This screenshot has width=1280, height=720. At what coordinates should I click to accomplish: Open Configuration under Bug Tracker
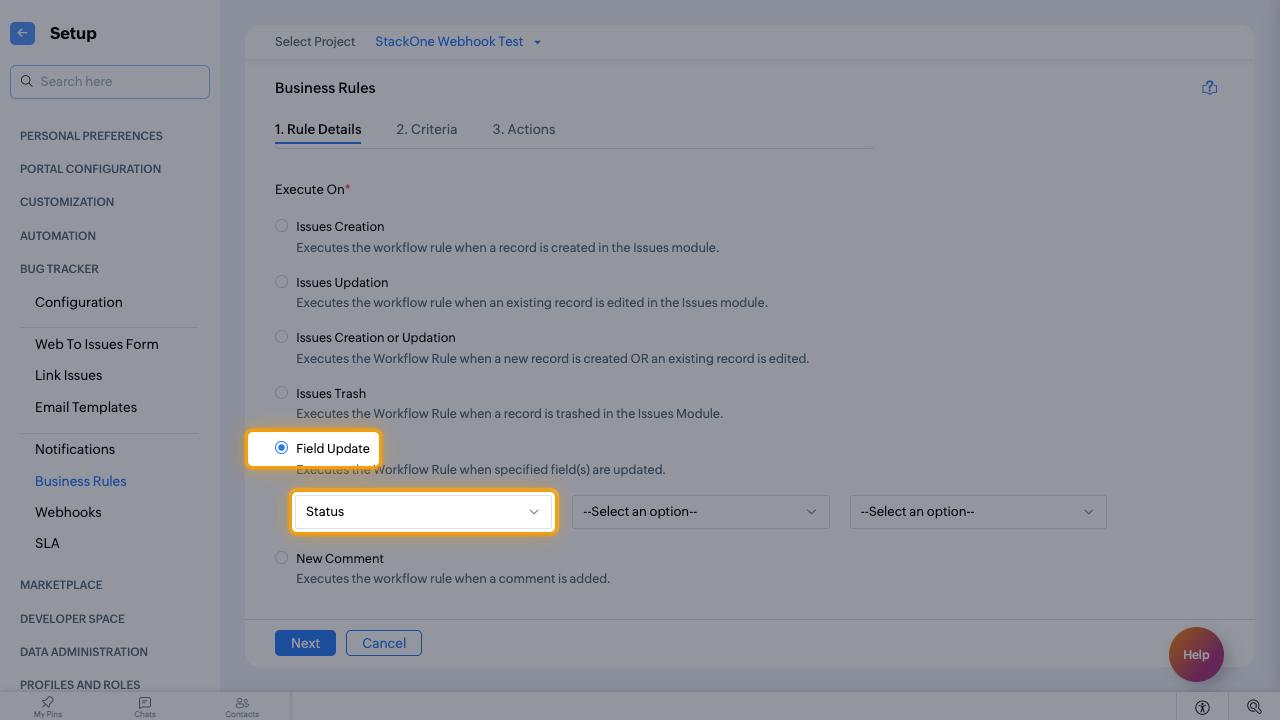coord(79,302)
